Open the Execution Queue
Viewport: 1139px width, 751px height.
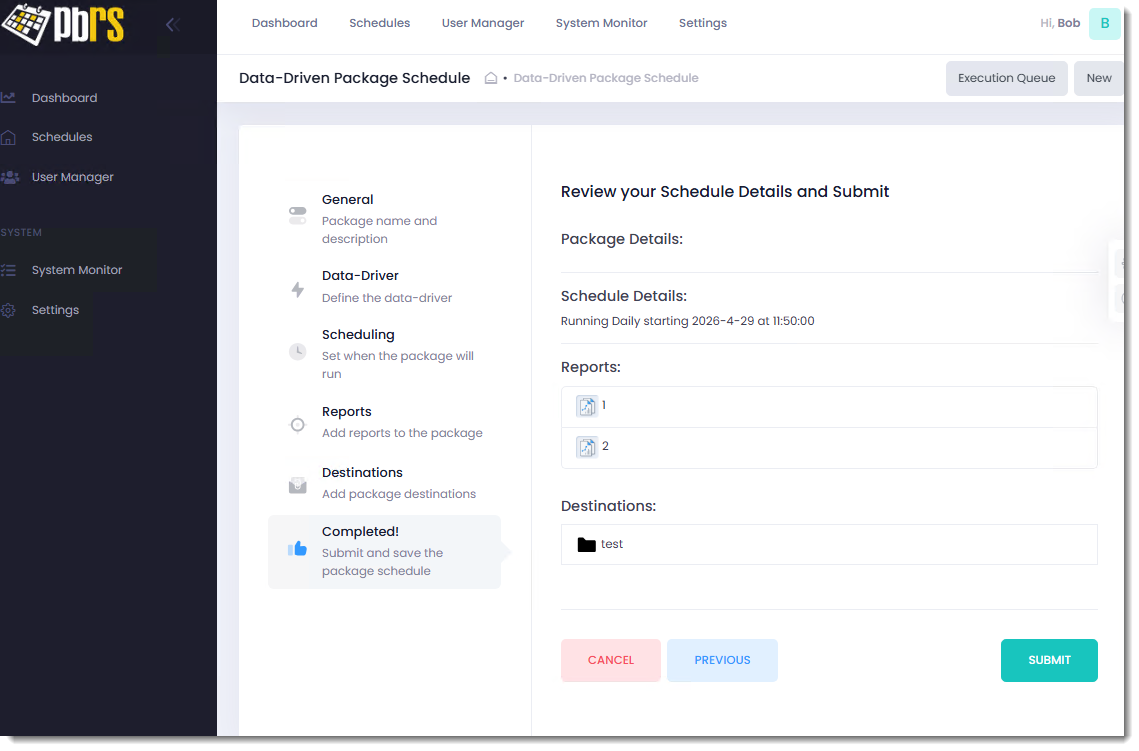click(x=1006, y=78)
